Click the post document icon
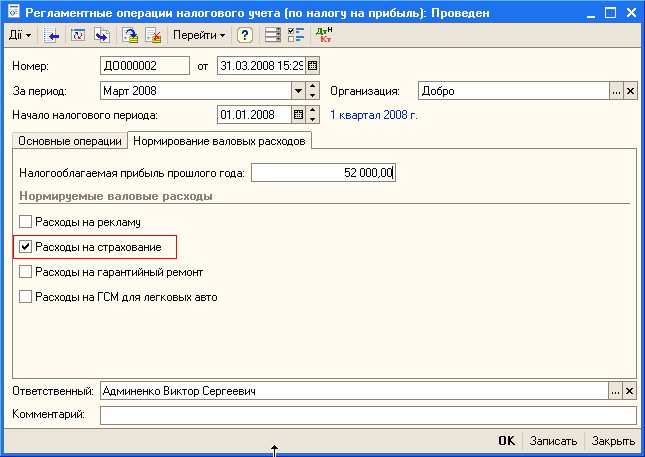The width and height of the screenshot is (645, 457). tap(130, 35)
